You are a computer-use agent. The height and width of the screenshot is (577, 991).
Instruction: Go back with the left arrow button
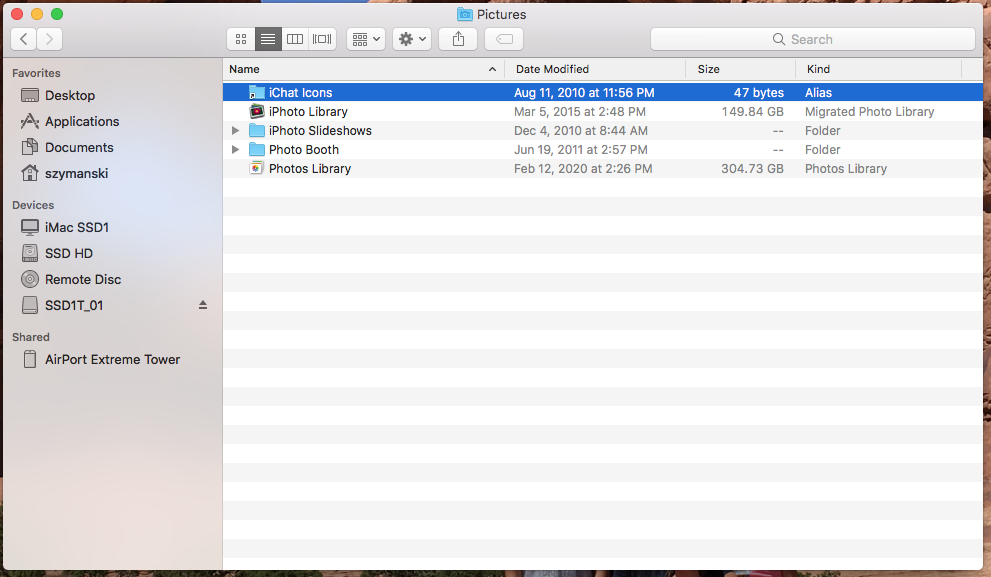pyautogui.click(x=23, y=39)
